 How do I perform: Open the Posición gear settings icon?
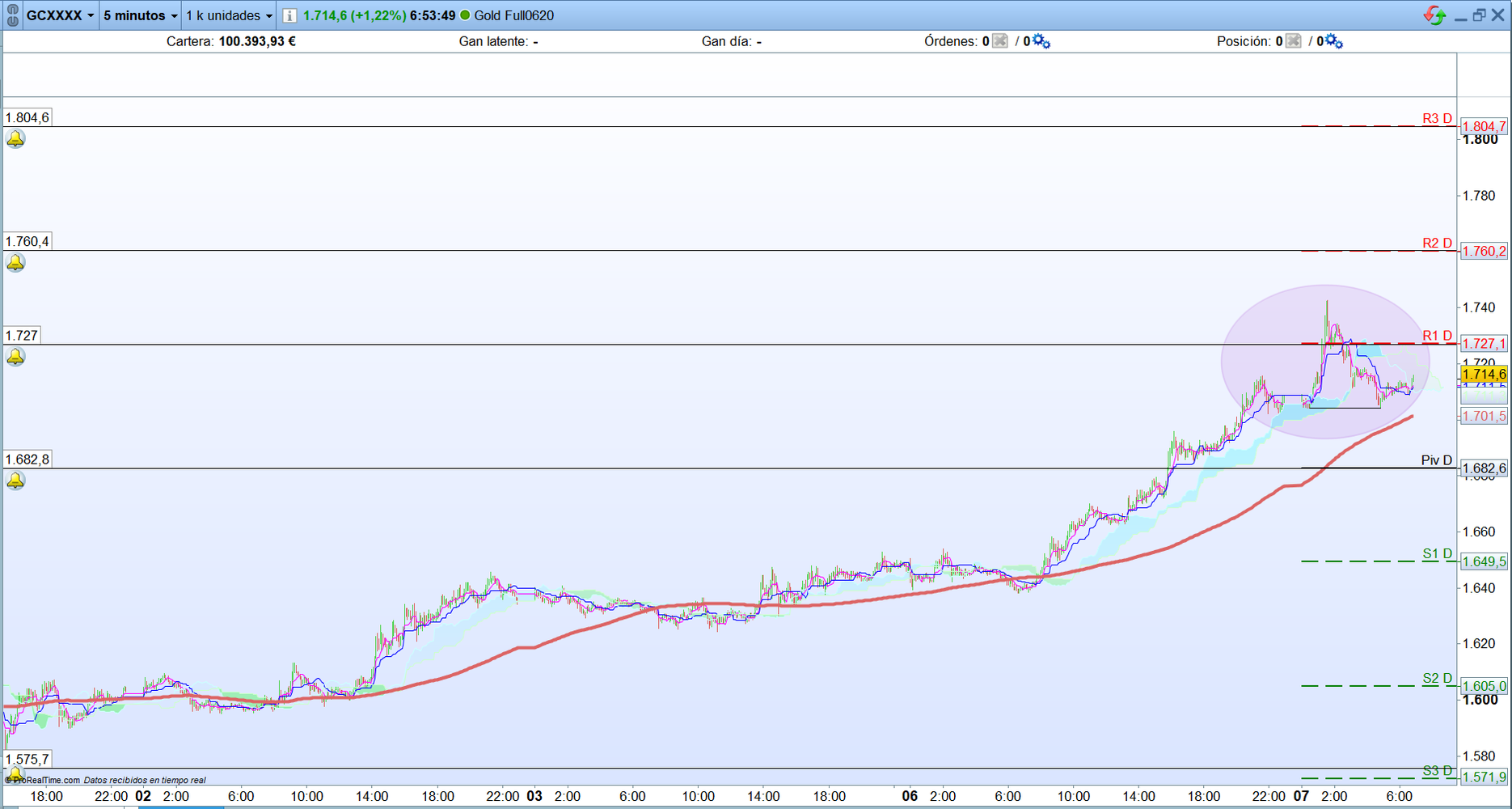(1334, 41)
